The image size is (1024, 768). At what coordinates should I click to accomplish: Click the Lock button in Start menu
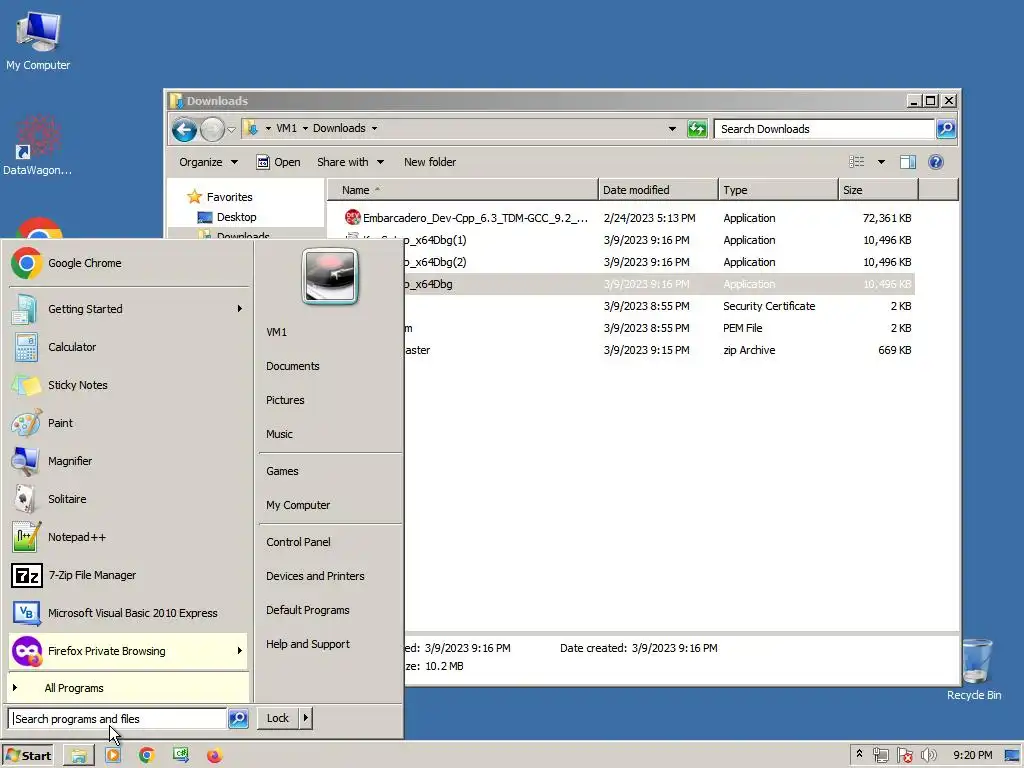click(278, 718)
